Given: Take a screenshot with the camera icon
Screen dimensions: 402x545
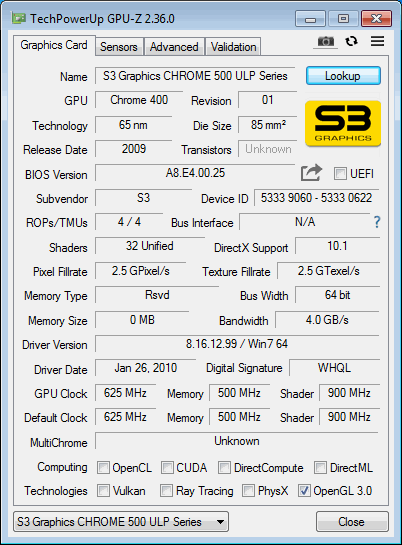Looking at the screenshot, I should coord(326,41).
